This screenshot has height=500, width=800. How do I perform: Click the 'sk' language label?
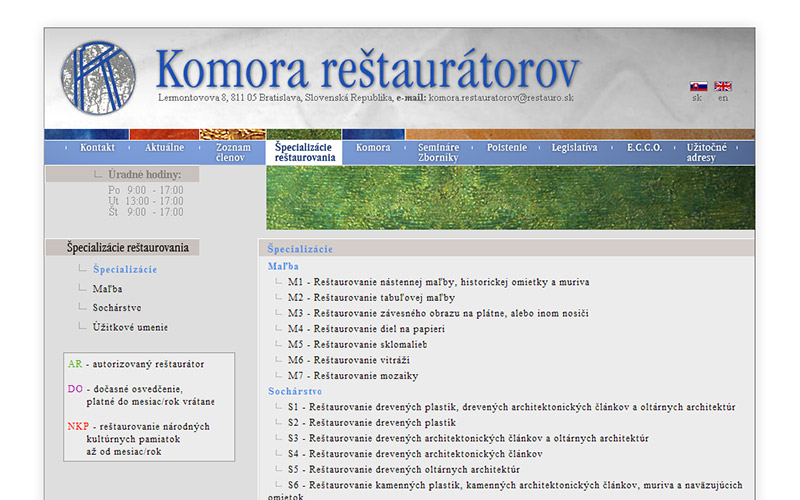pyautogui.click(x=697, y=98)
